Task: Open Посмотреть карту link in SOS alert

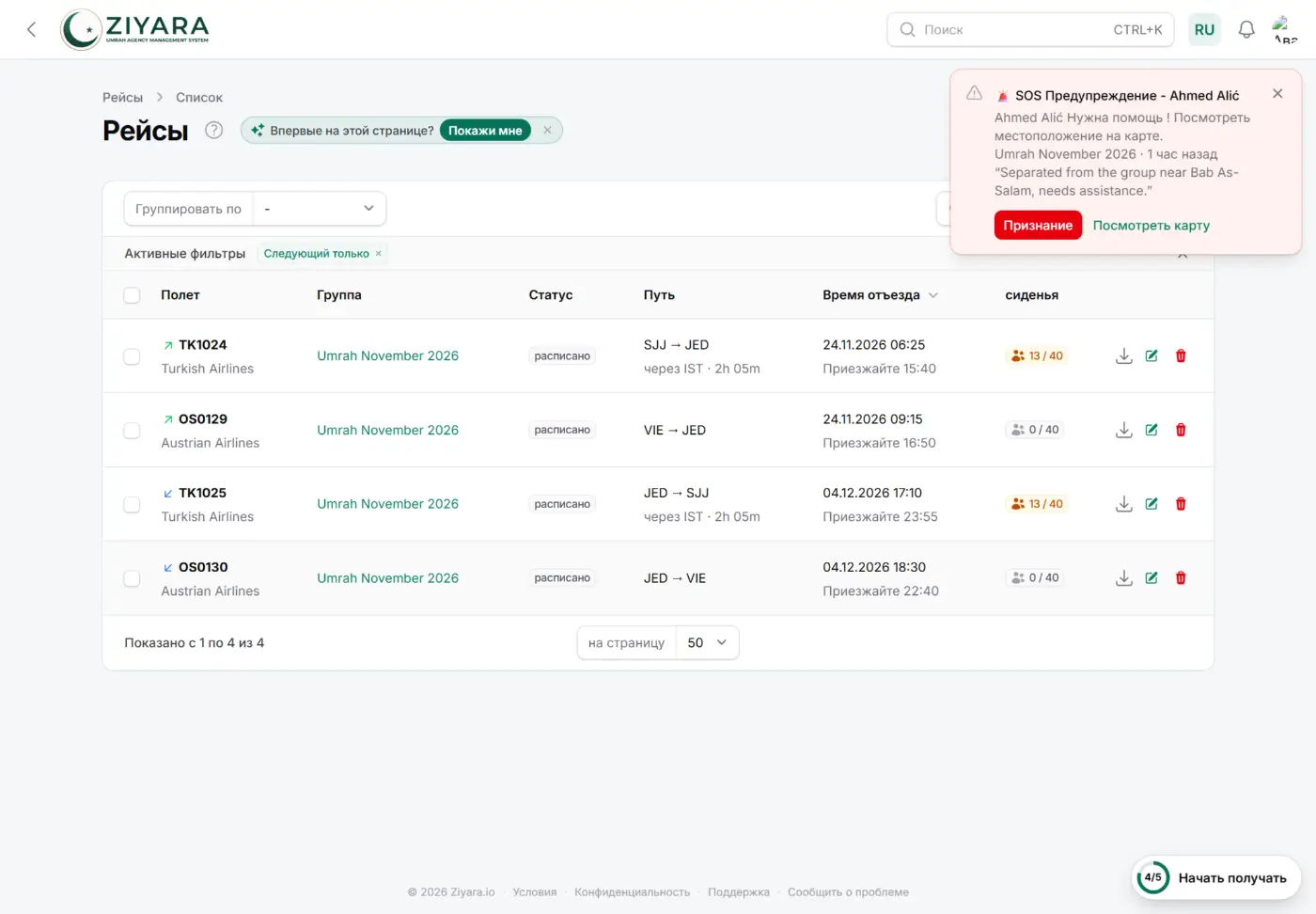Action: click(x=1151, y=226)
